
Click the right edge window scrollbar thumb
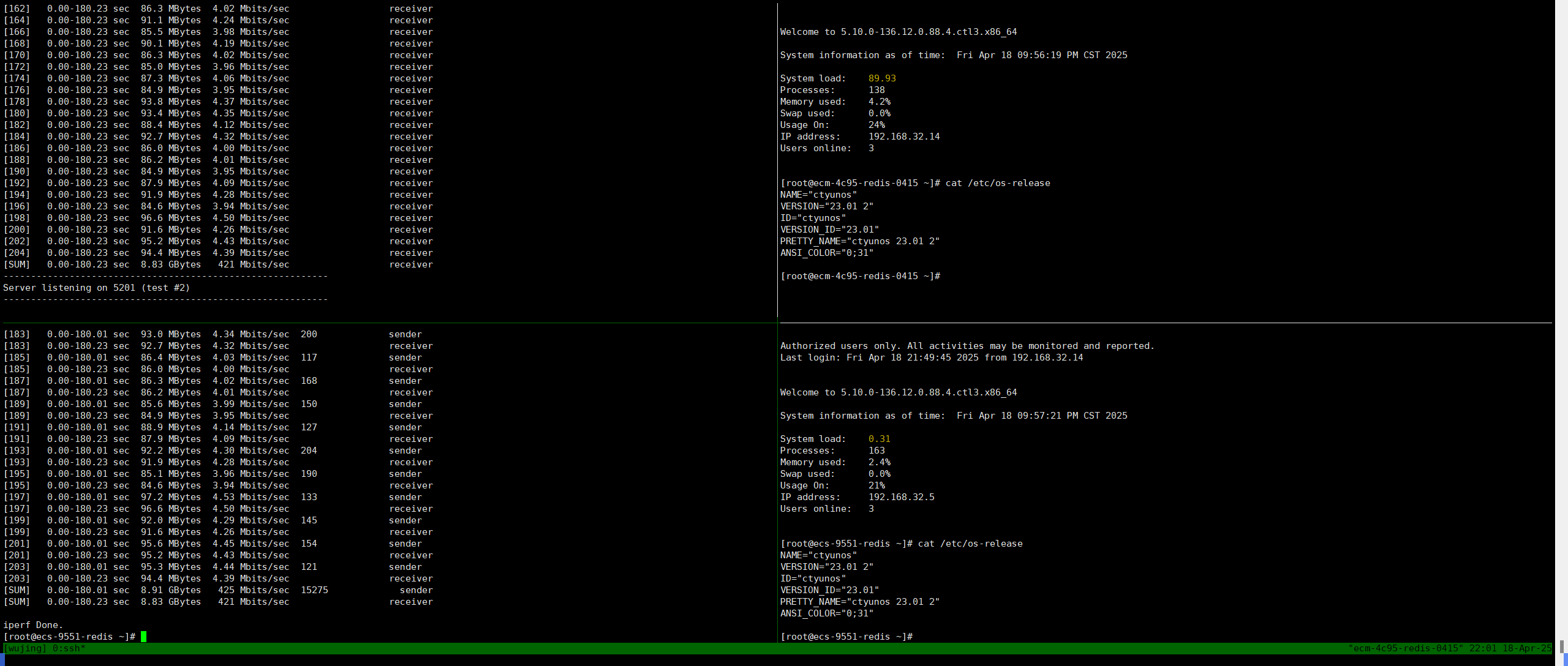point(1561,647)
